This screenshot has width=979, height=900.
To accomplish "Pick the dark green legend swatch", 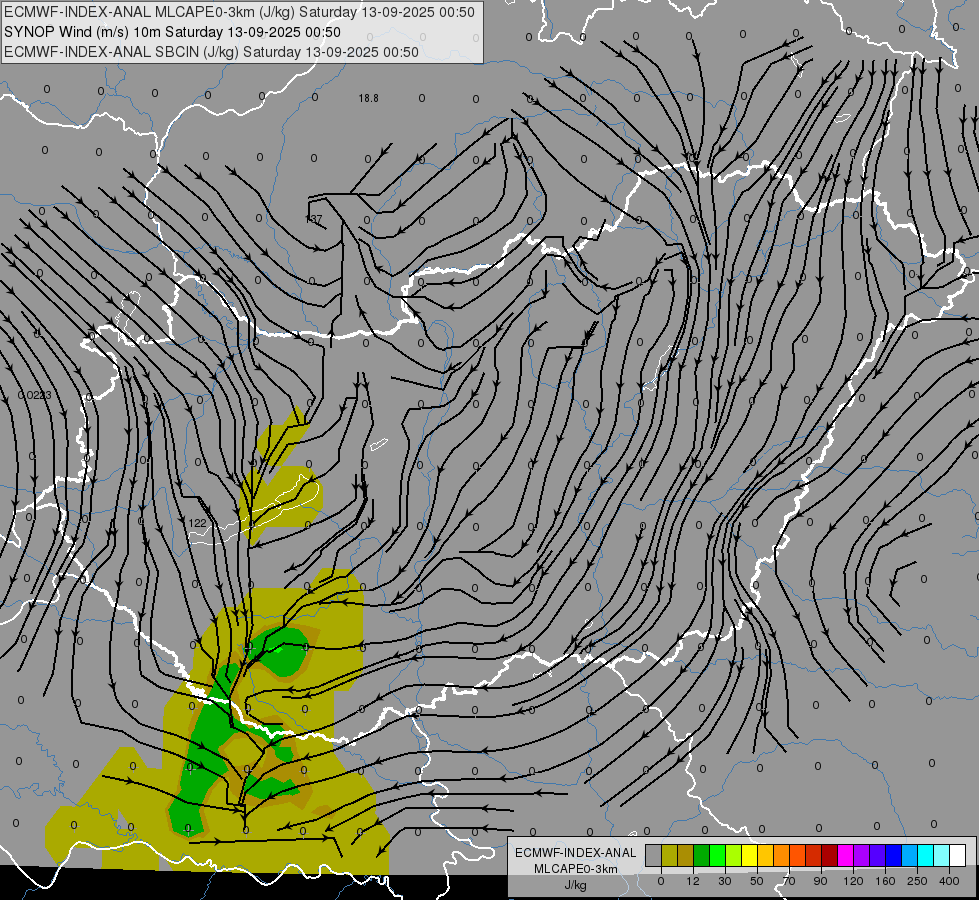I will (702, 855).
